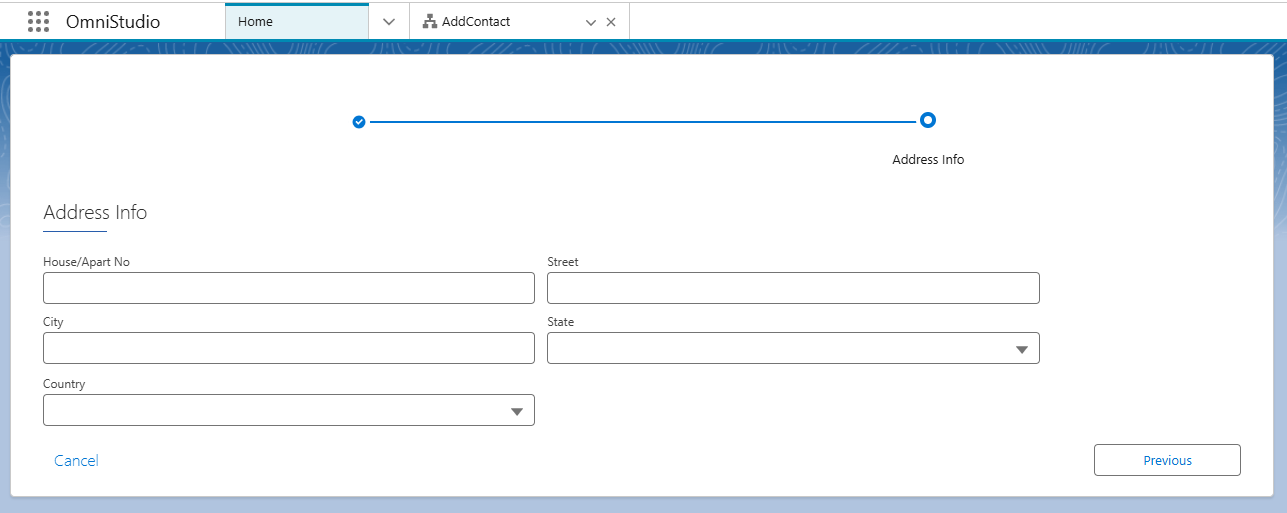Open the App Launcher grid icon
This screenshot has height=513, width=1287.
click(38, 22)
